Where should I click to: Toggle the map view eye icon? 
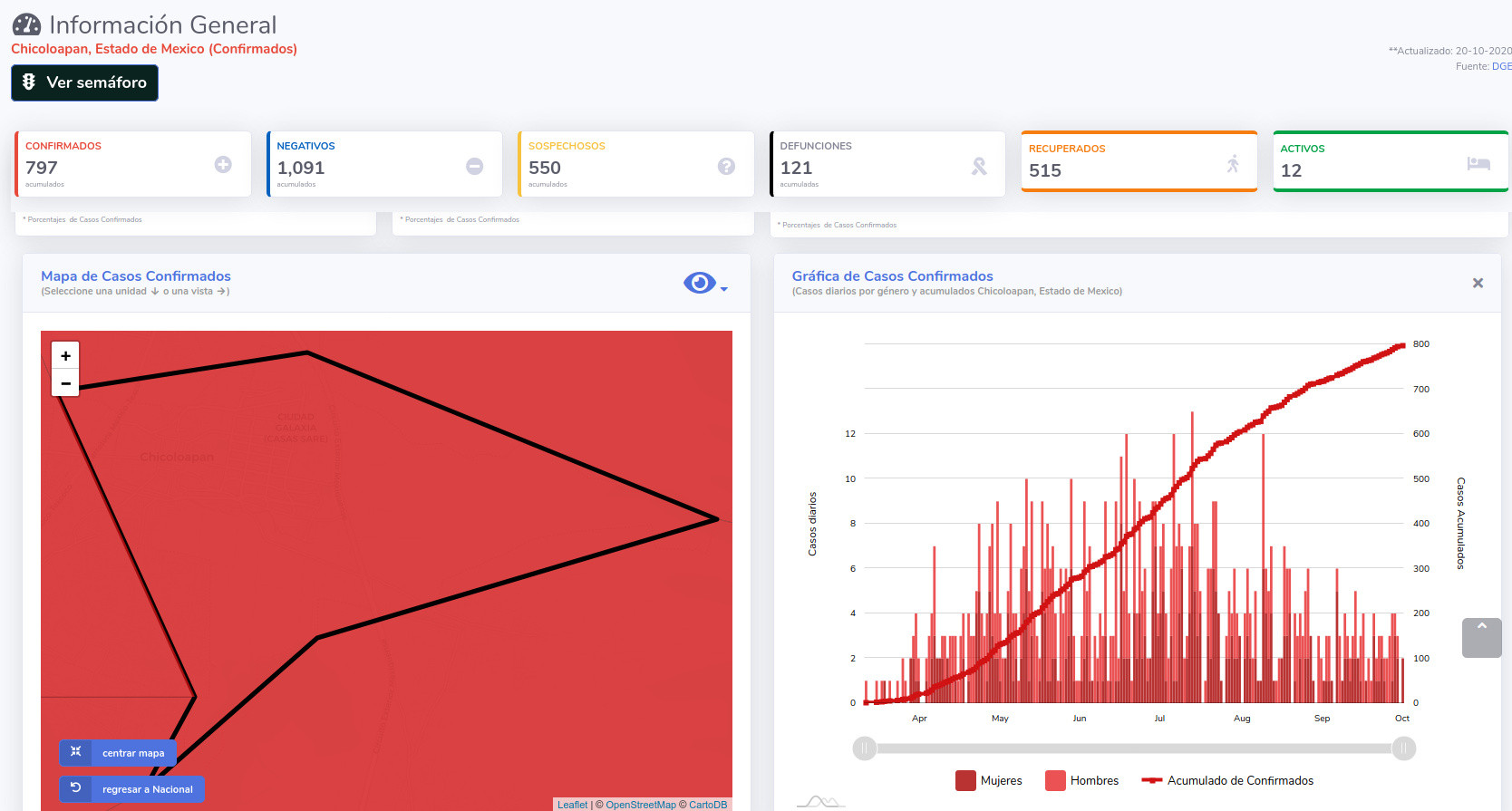(699, 283)
